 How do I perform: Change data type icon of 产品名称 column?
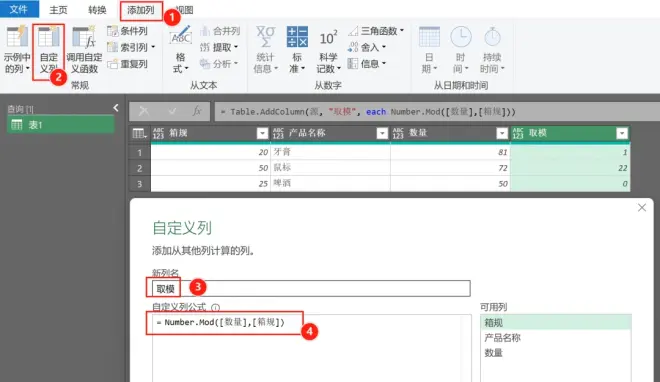[278, 133]
